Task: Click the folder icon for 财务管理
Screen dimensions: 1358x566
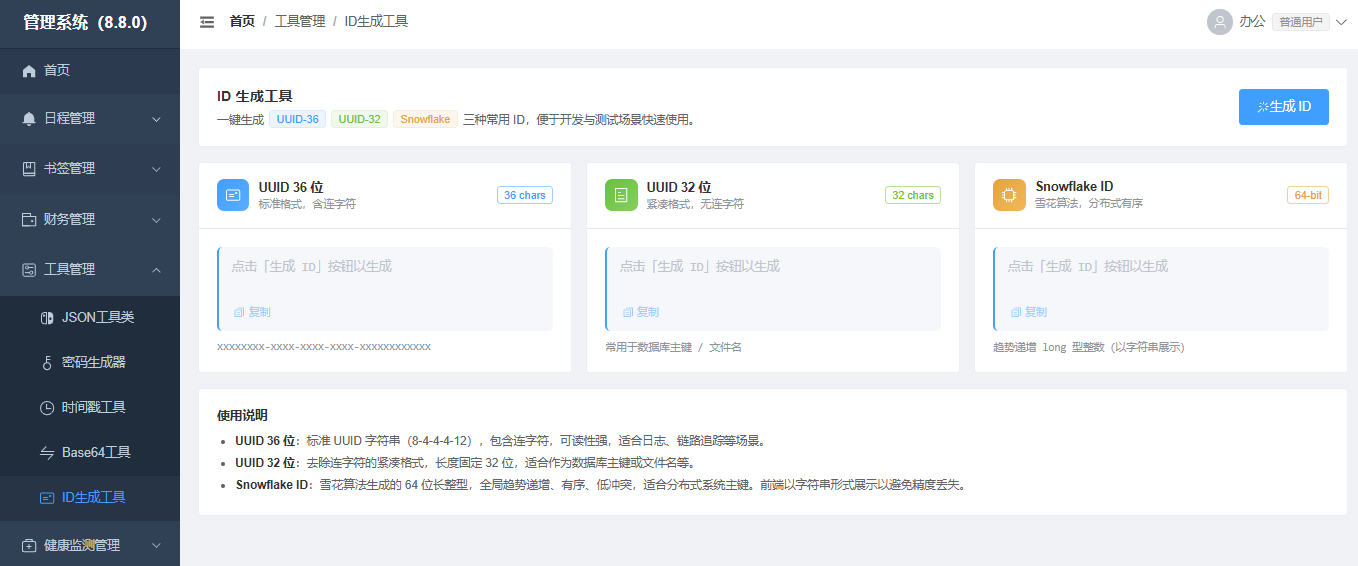Action: (x=29, y=219)
